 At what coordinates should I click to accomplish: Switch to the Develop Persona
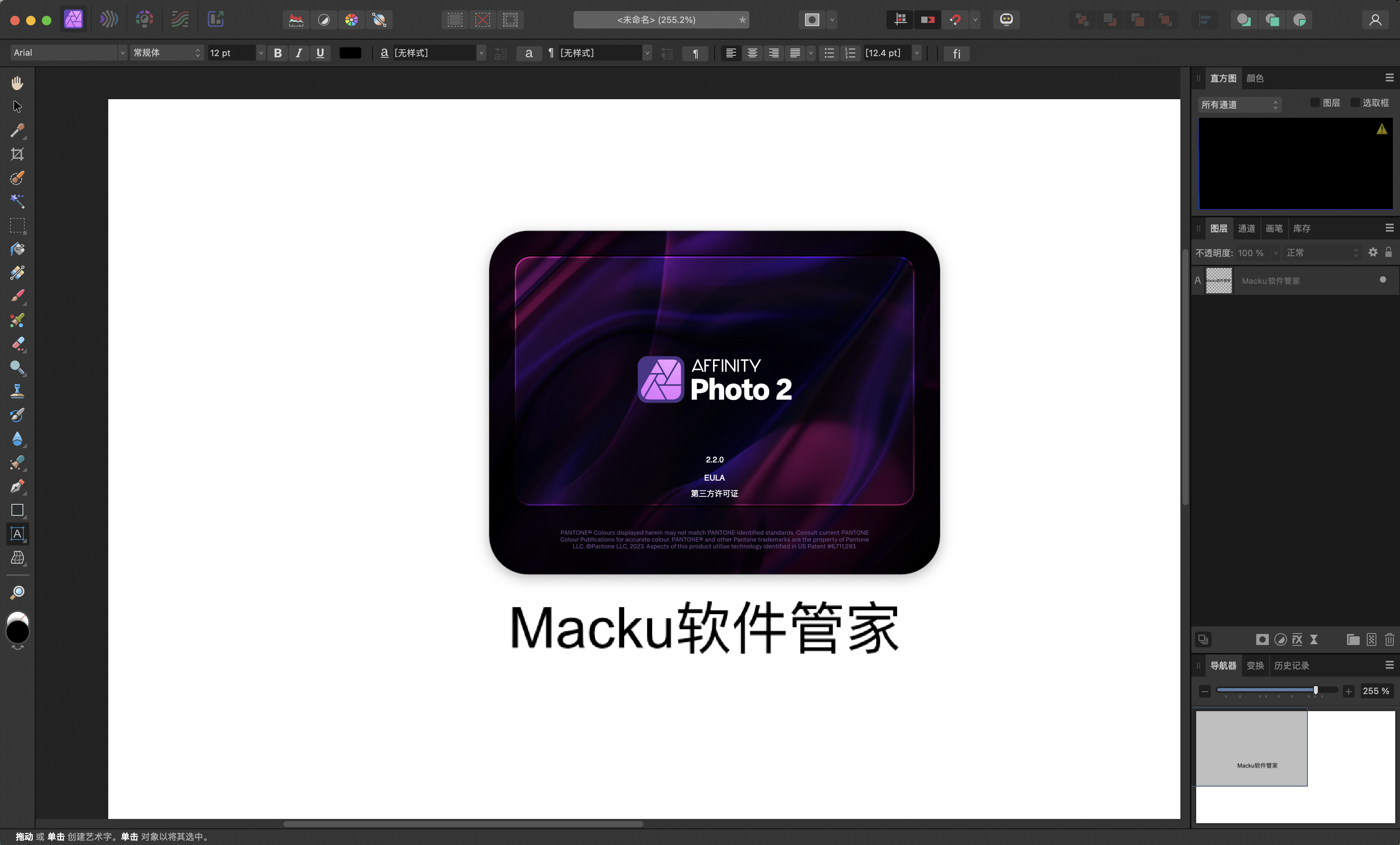click(x=144, y=19)
